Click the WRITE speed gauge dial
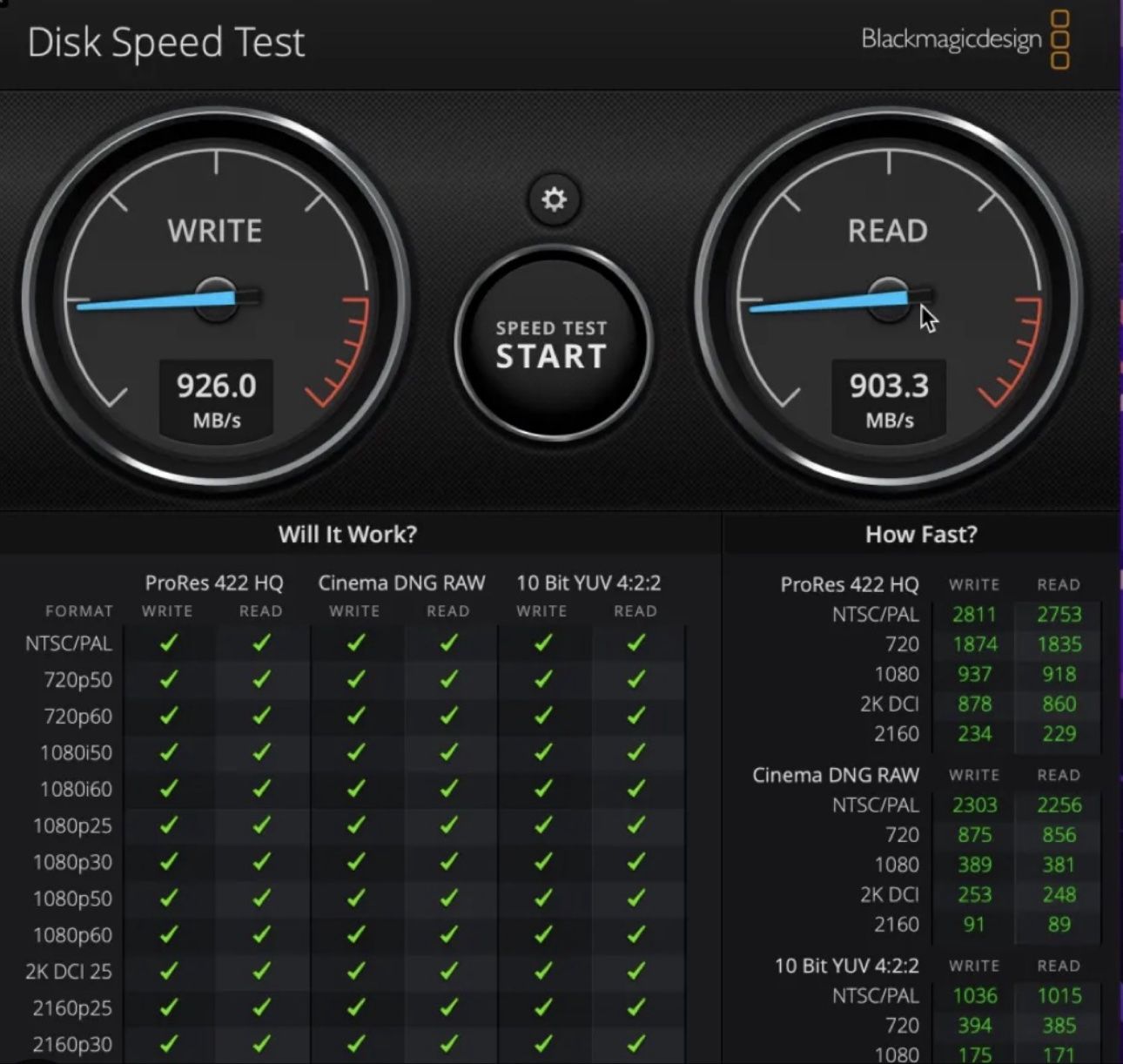1123x1064 pixels. [x=216, y=299]
